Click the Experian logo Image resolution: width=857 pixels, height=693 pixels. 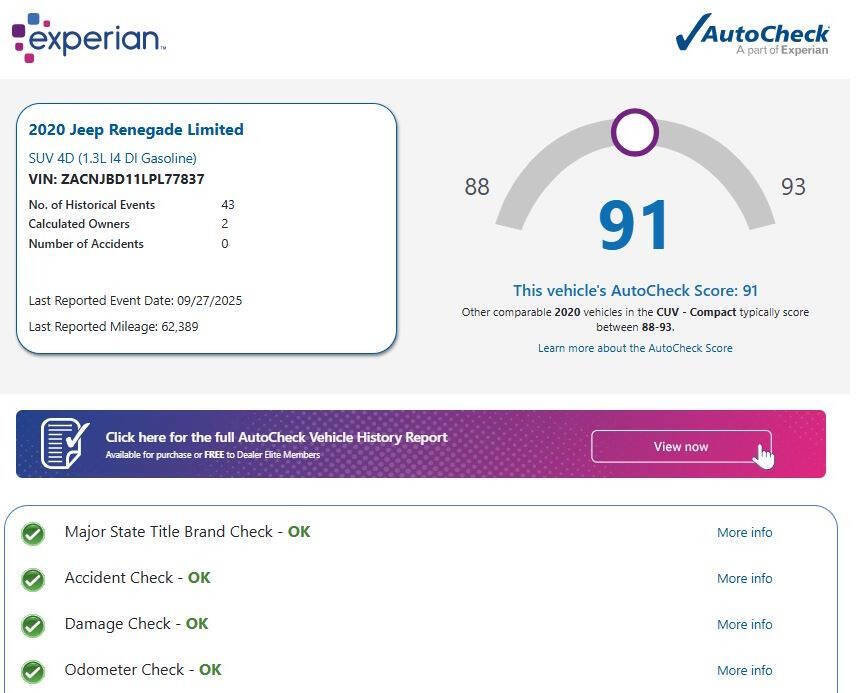[x=88, y=38]
